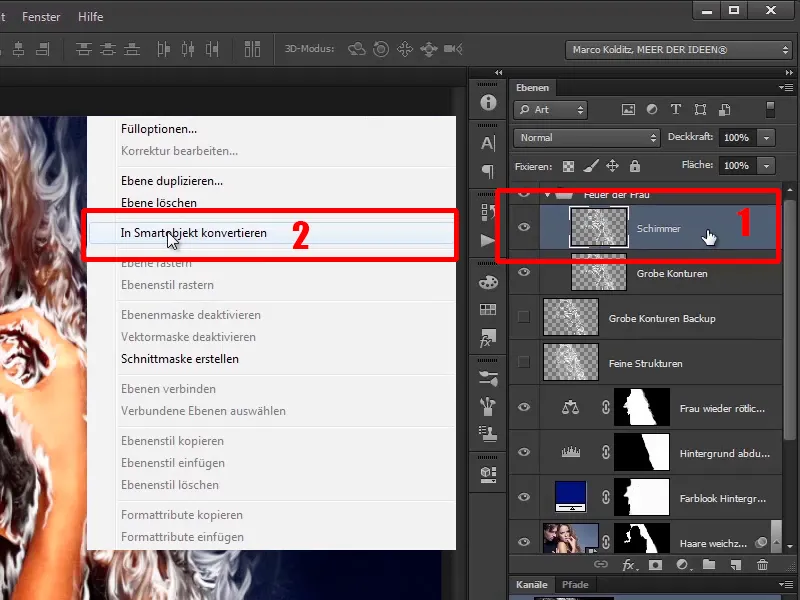Filter layers by adjustment layer type

pyautogui.click(x=652, y=109)
